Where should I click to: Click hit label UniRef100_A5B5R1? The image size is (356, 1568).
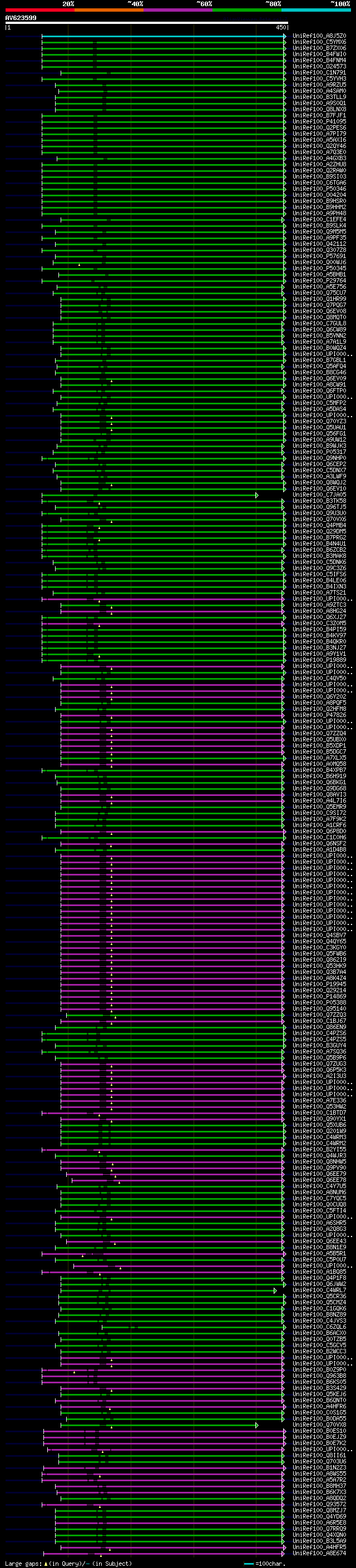coord(319,1253)
